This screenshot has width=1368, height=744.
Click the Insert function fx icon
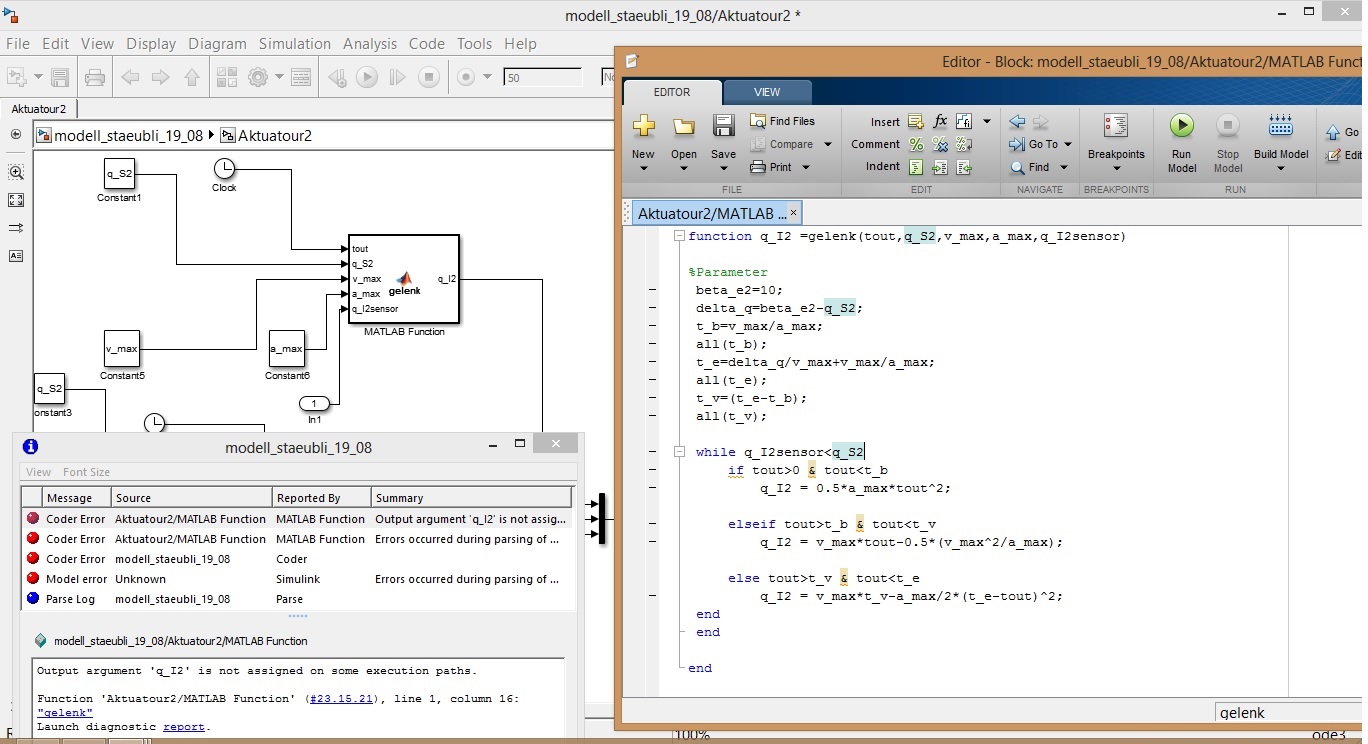939,121
